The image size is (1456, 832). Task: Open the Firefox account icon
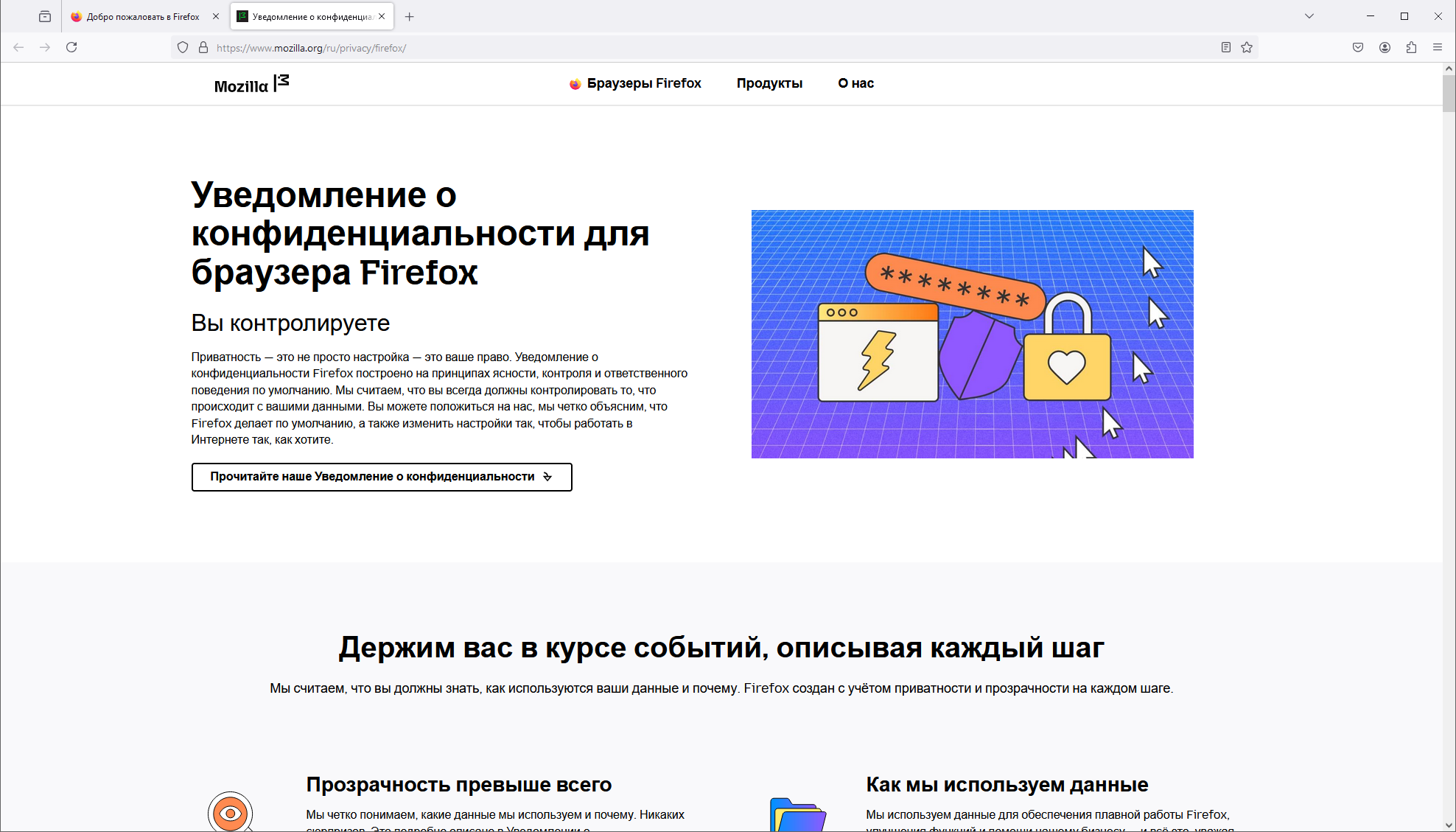(x=1385, y=47)
